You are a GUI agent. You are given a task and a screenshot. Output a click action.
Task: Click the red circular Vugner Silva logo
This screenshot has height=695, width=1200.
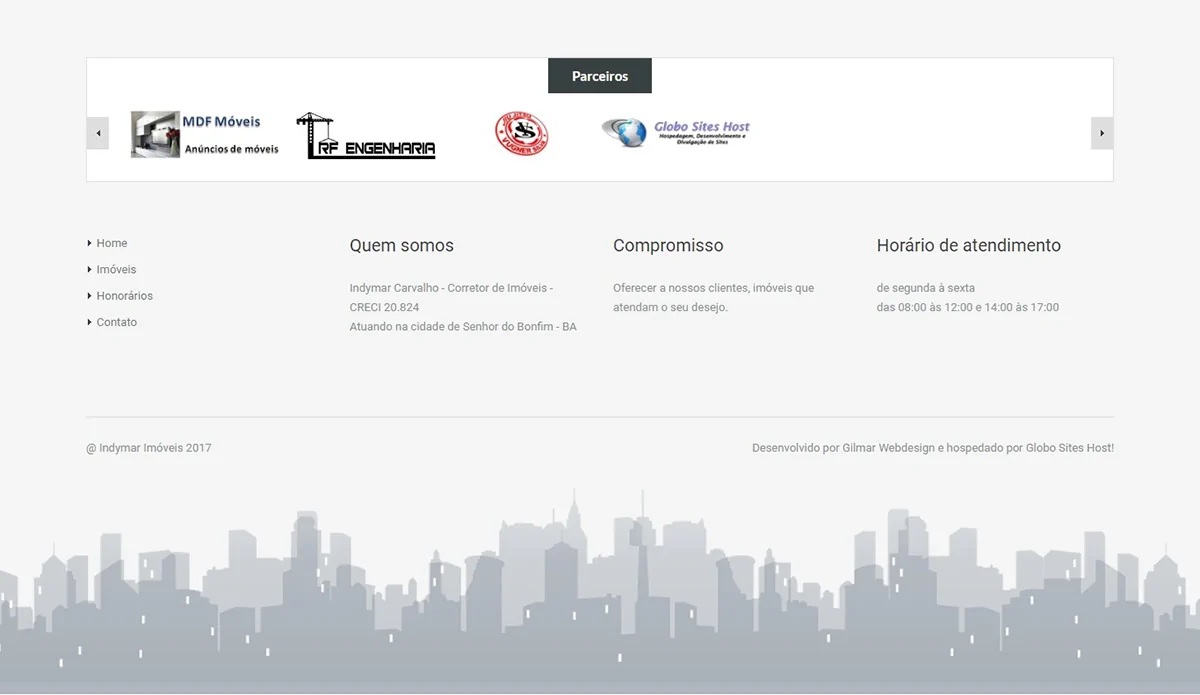[x=521, y=133]
